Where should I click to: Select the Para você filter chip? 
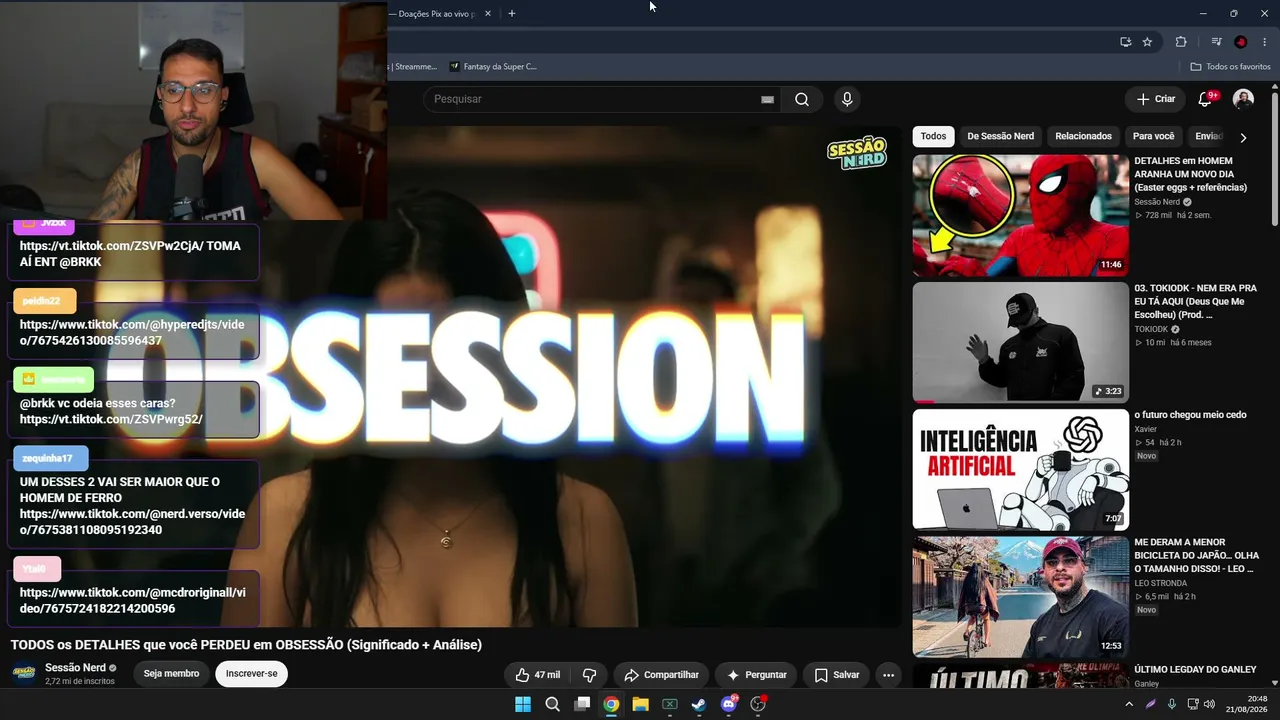[1153, 136]
